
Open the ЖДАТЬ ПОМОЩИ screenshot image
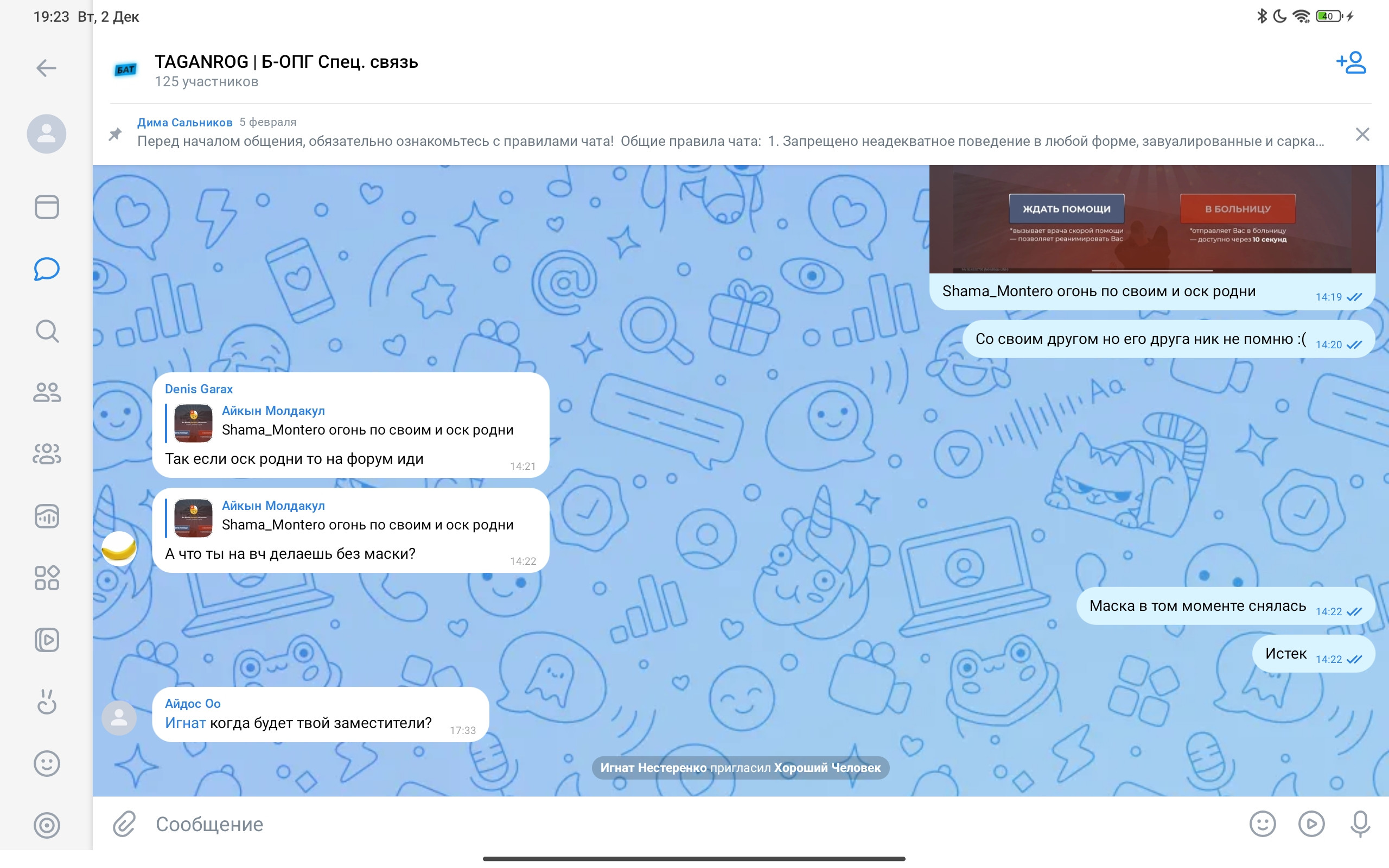point(1151,219)
